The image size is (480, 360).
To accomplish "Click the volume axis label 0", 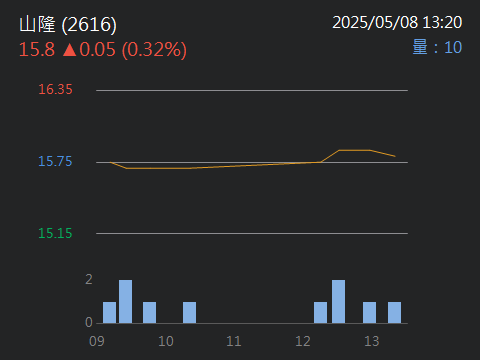I will [89, 322].
